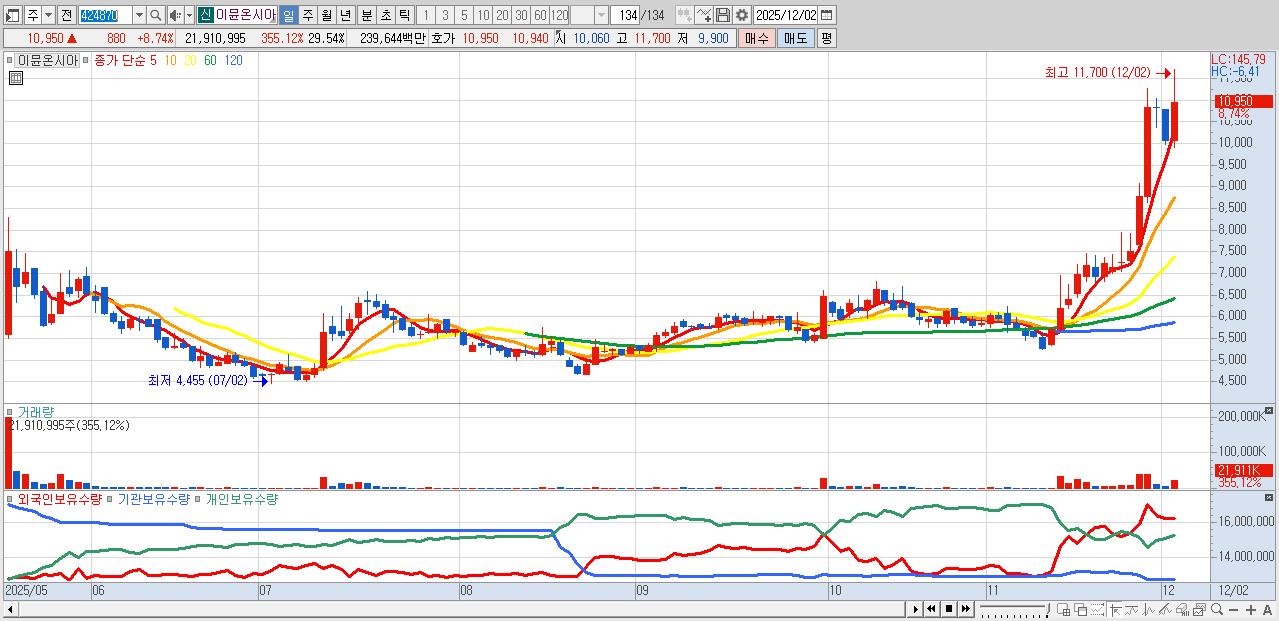Image resolution: width=1279 pixels, height=621 pixels.
Task: Open the stock code history dropdown
Action: coord(139,15)
